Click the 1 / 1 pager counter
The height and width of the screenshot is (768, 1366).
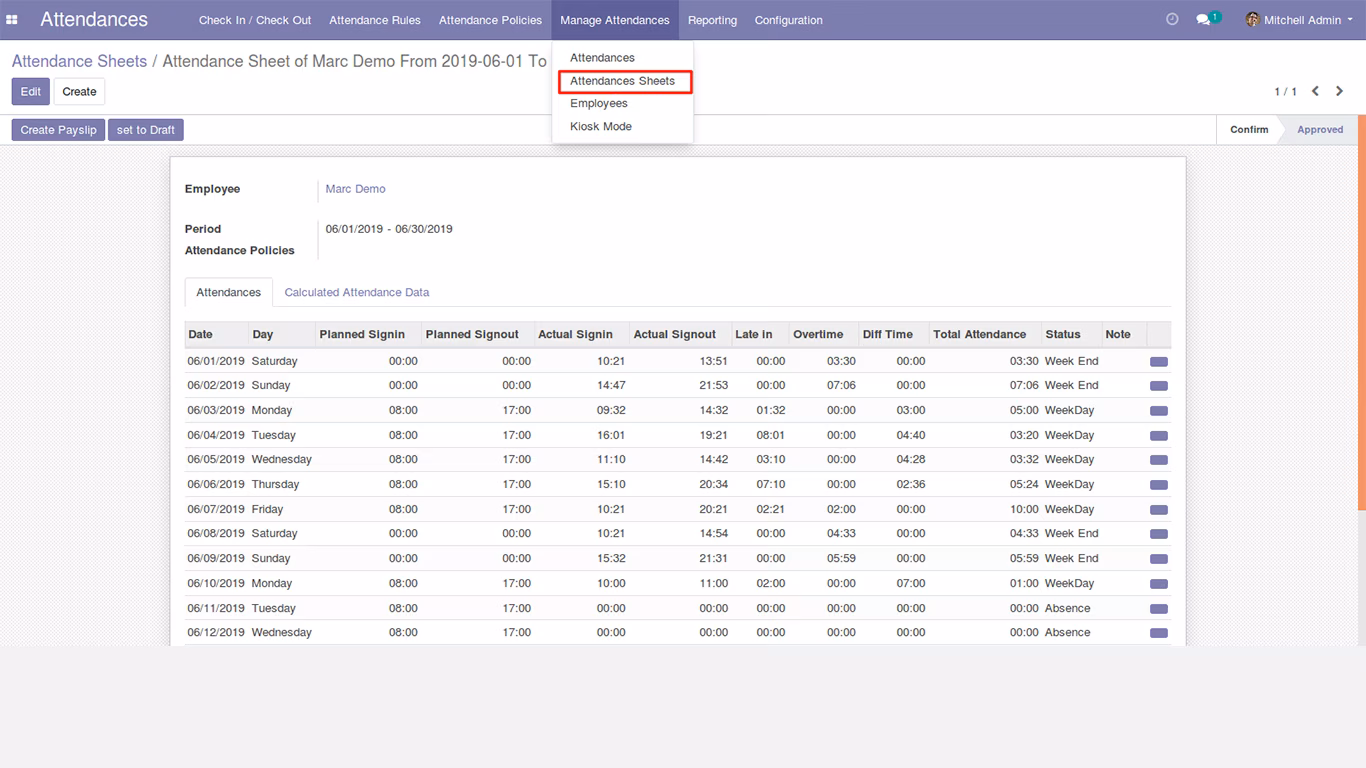click(x=1285, y=92)
